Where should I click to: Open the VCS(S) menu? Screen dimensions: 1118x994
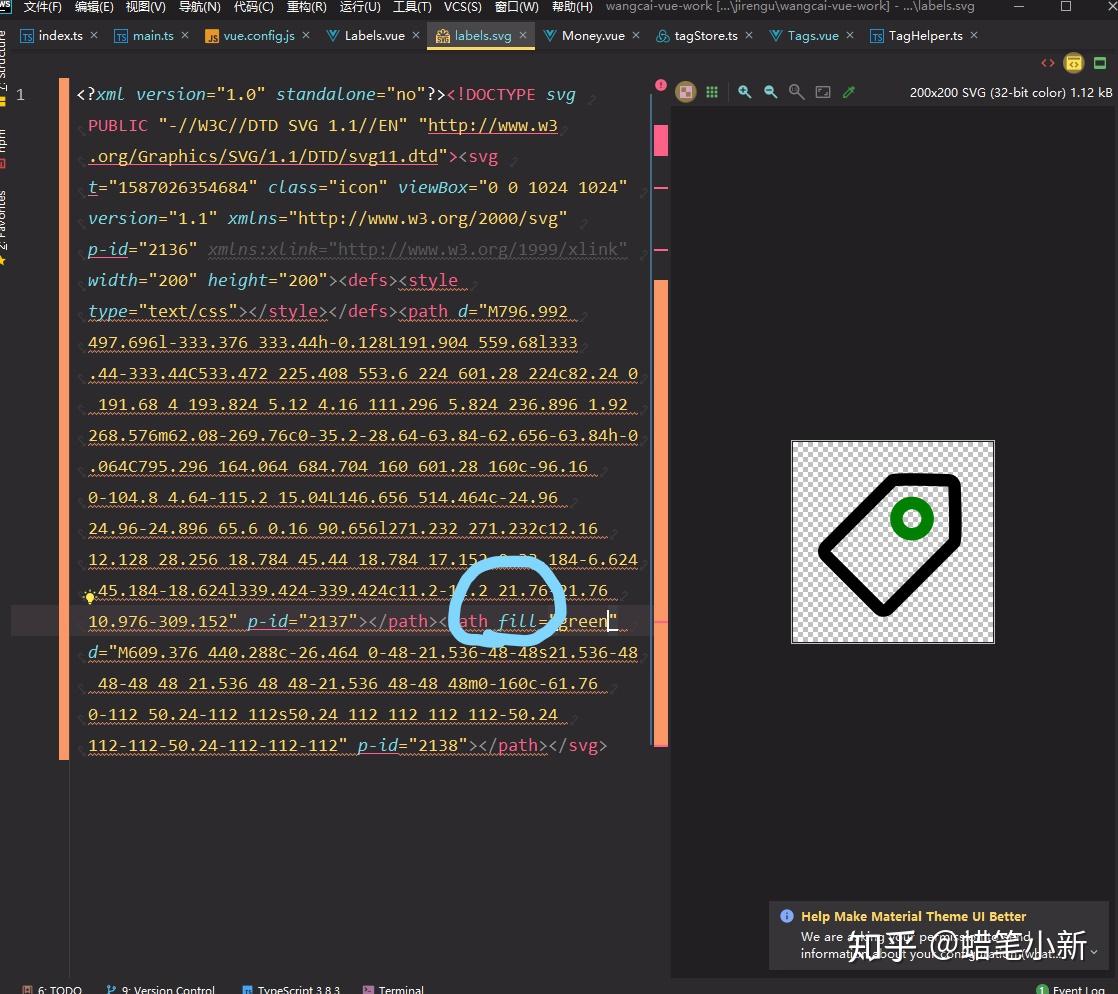coord(463,7)
